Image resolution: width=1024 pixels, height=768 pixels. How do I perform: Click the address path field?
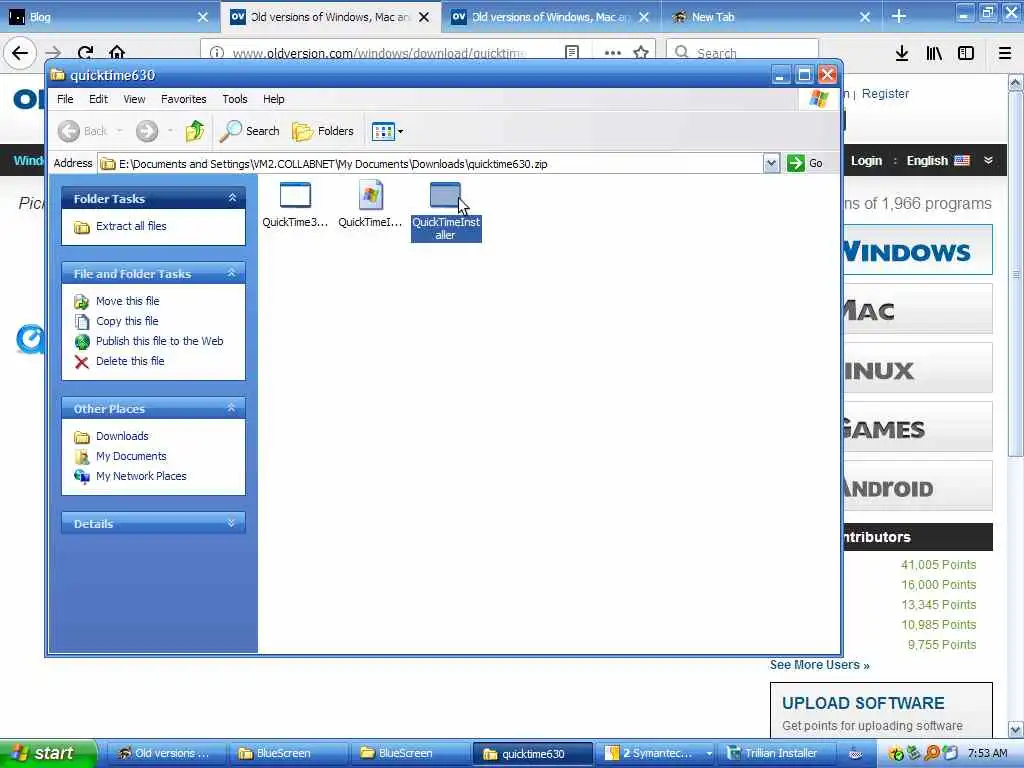pos(430,164)
